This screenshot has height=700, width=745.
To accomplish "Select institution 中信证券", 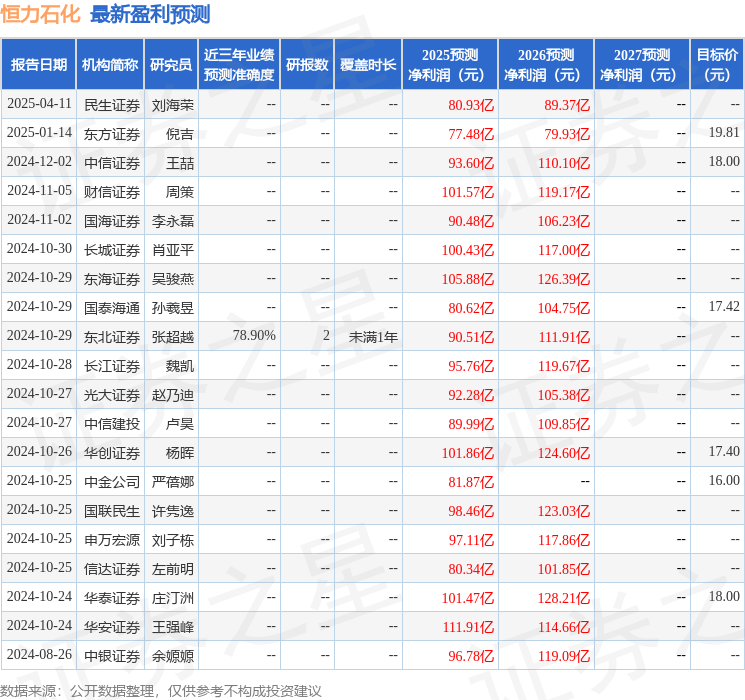I will (112, 163).
